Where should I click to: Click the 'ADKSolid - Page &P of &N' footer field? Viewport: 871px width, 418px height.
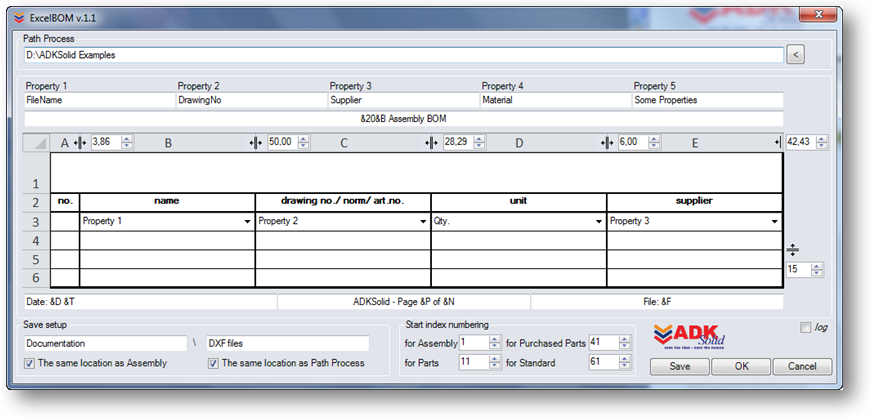[404, 302]
